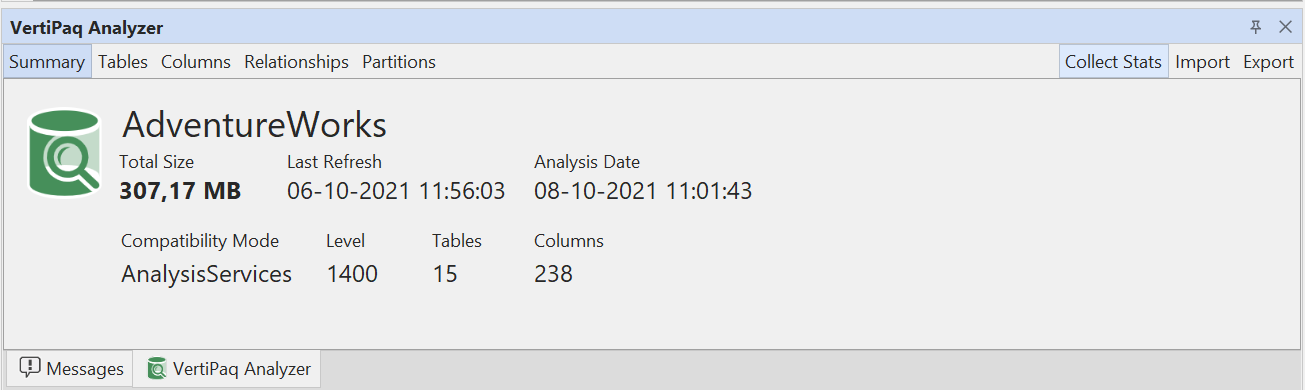Go to the Partitions tab
This screenshot has height=390, width=1305.
pos(399,62)
